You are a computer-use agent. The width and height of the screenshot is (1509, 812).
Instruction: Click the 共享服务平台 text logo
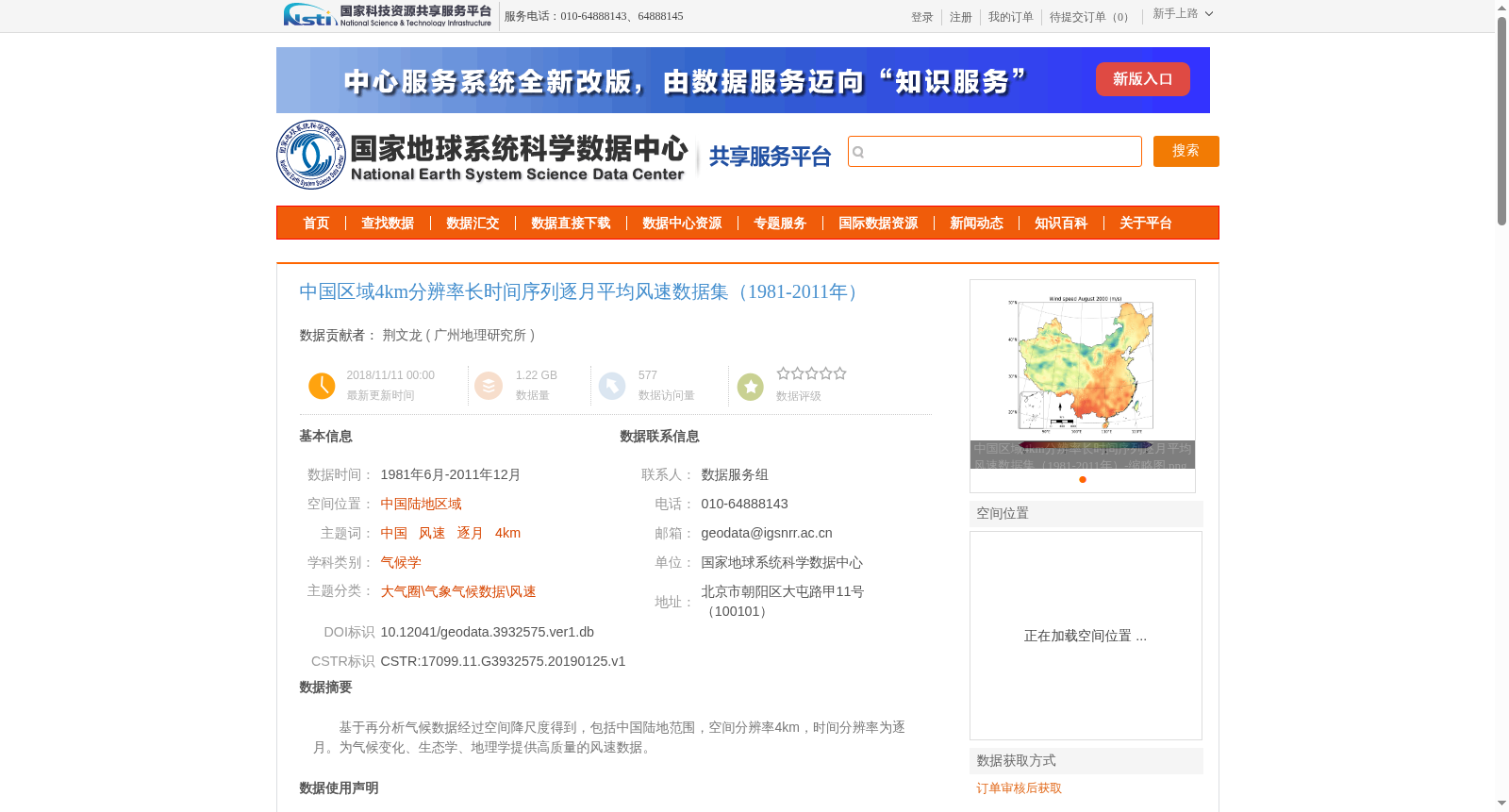pyautogui.click(x=770, y=157)
